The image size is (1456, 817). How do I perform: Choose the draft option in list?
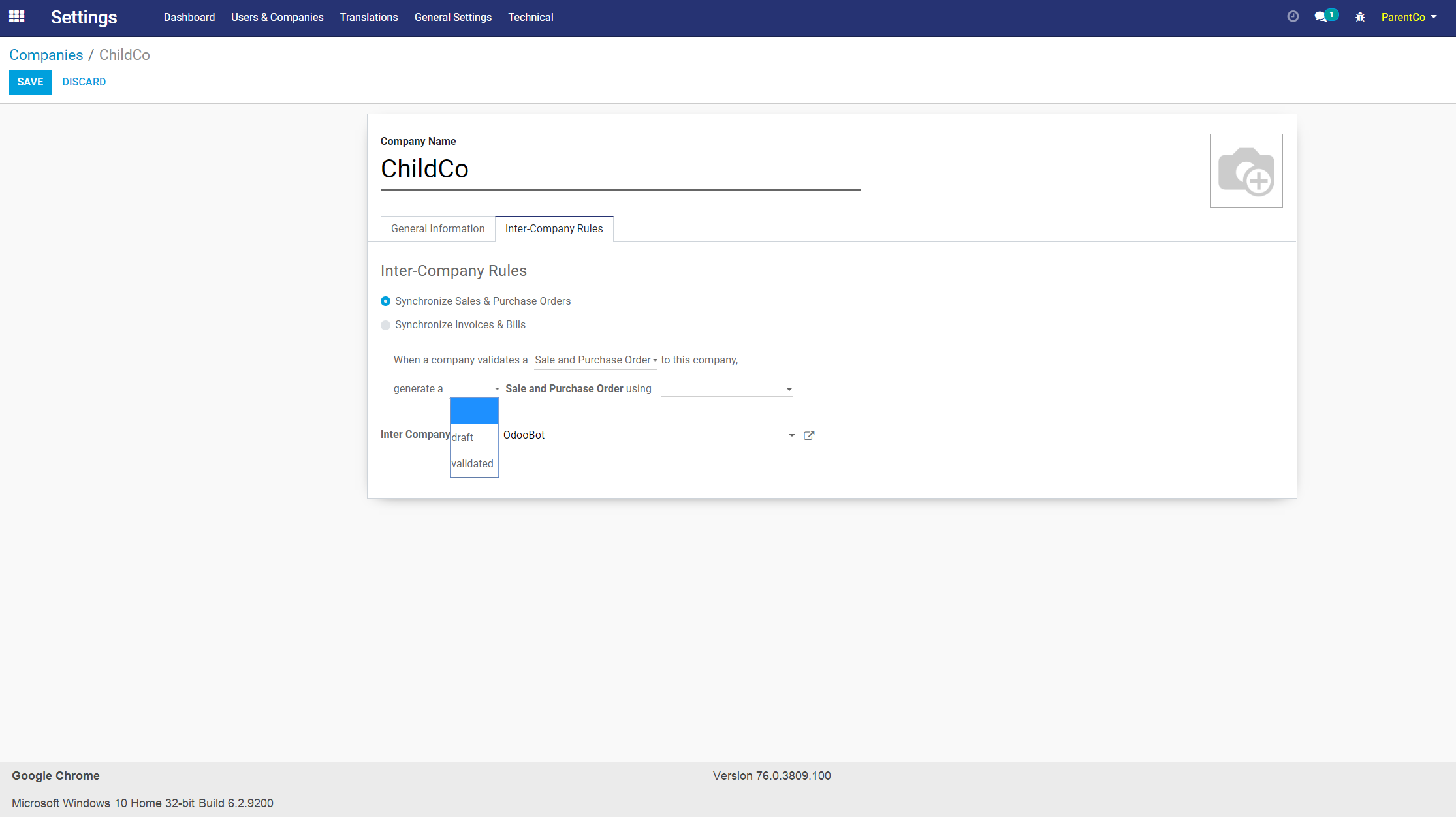[463, 437]
